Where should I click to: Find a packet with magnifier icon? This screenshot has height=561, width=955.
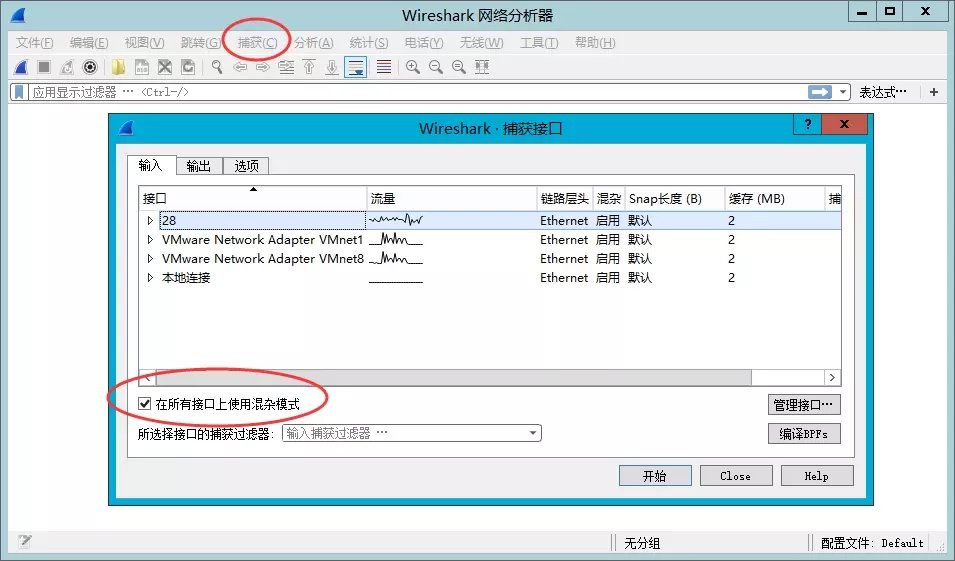coord(217,67)
